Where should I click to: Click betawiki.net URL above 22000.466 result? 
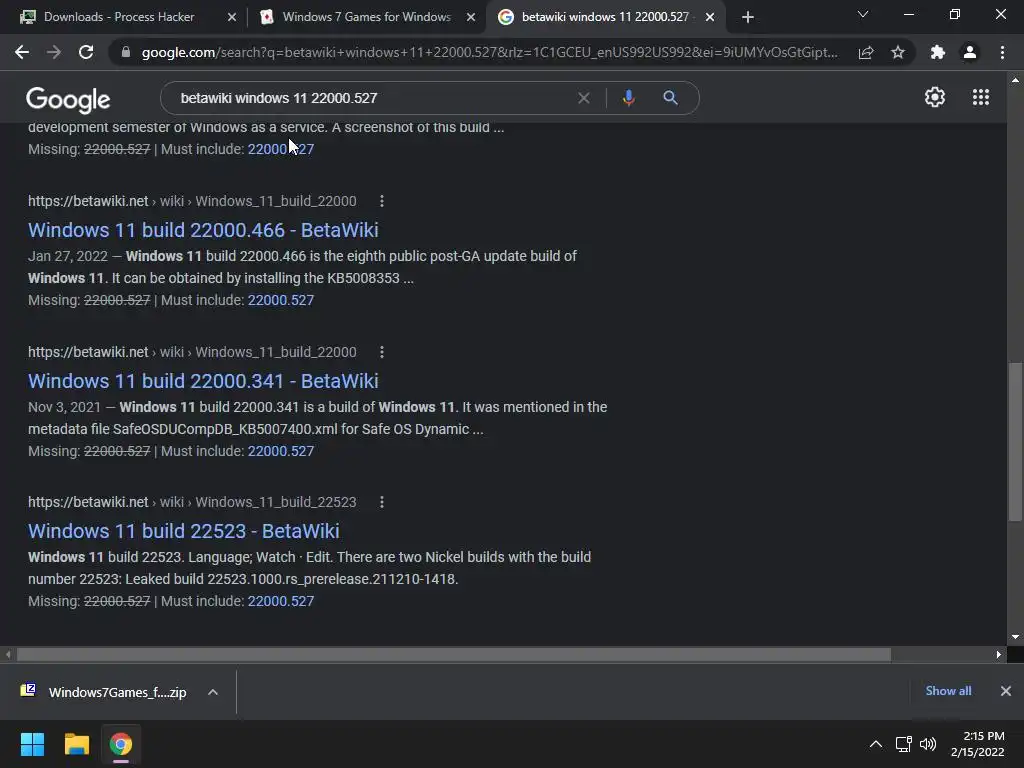pyautogui.click(x=192, y=201)
